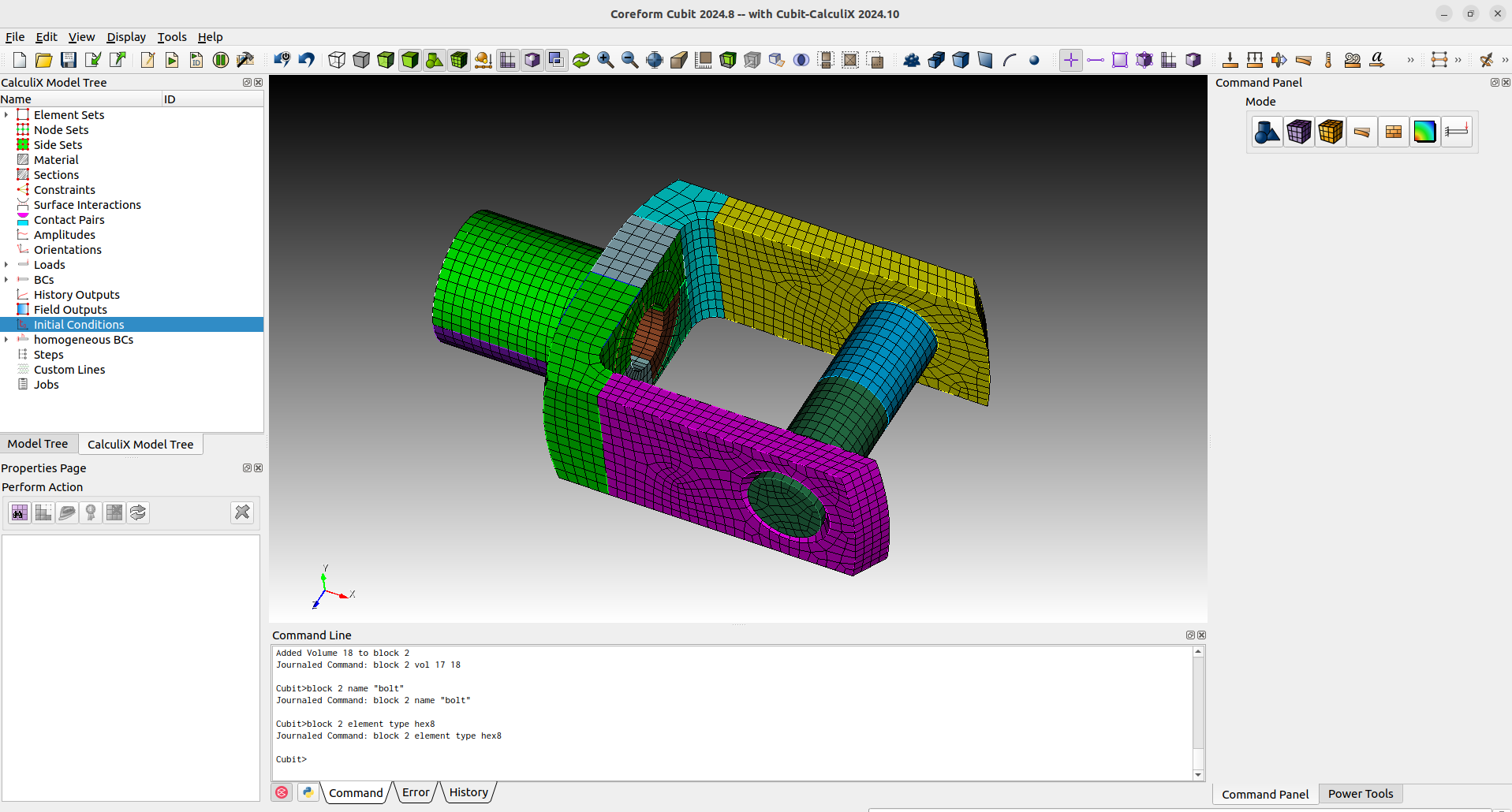Switch to Blocks mode in the Command Panel
Viewport: 1512px width, 812px height.
[x=1331, y=131]
